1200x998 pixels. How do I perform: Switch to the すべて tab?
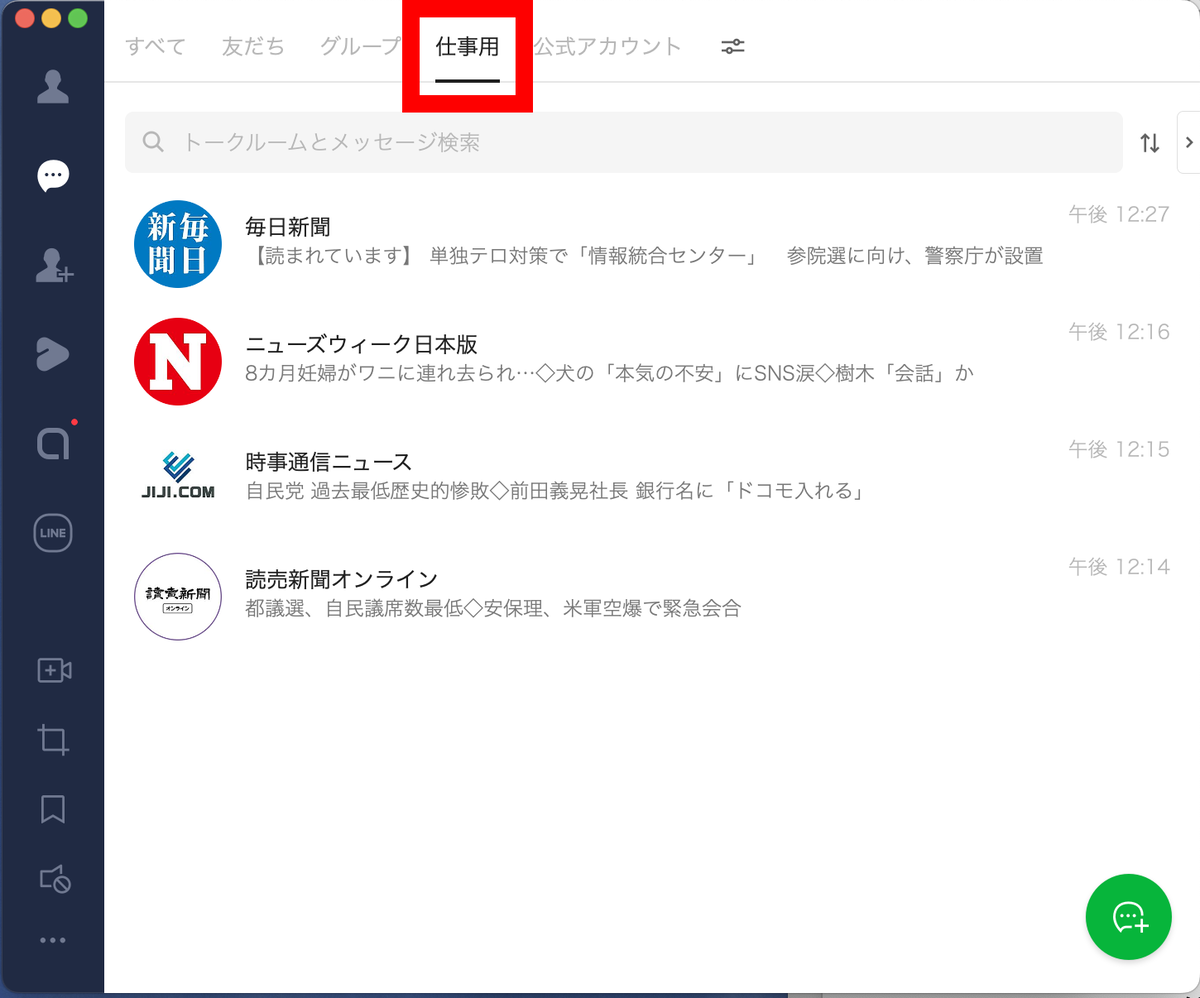pyautogui.click(x=156, y=46)
